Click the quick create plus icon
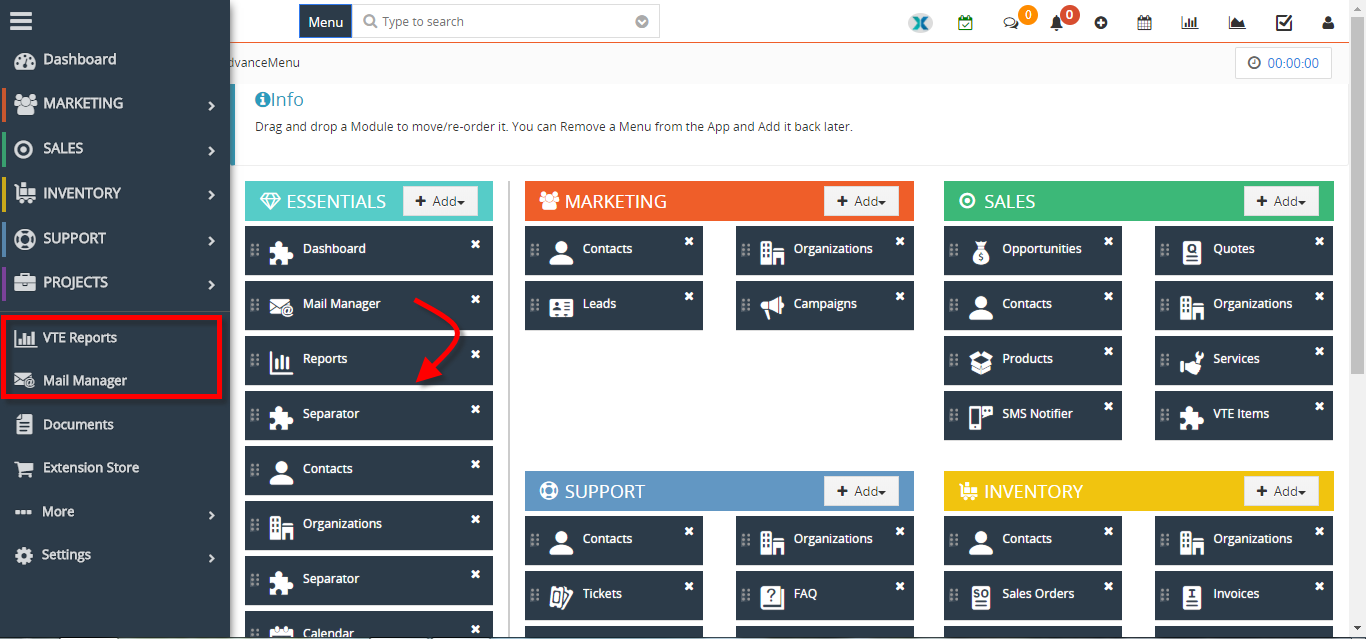Image resolution: width=1366 pixels, height=639 pixels. pyautogui.click(x=1101, y=23)
